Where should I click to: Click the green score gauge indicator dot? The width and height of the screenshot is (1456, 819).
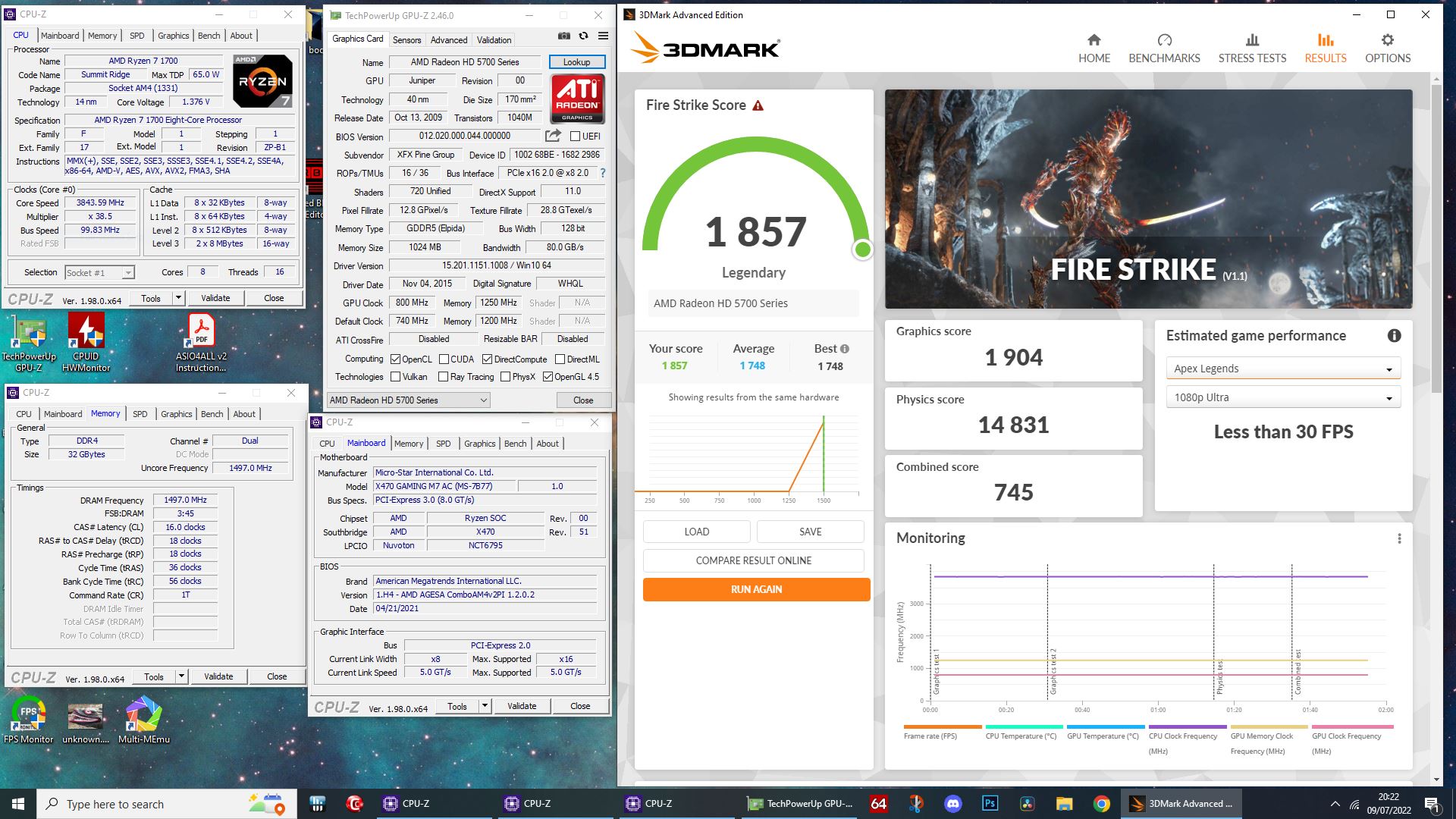coord(862,249)
